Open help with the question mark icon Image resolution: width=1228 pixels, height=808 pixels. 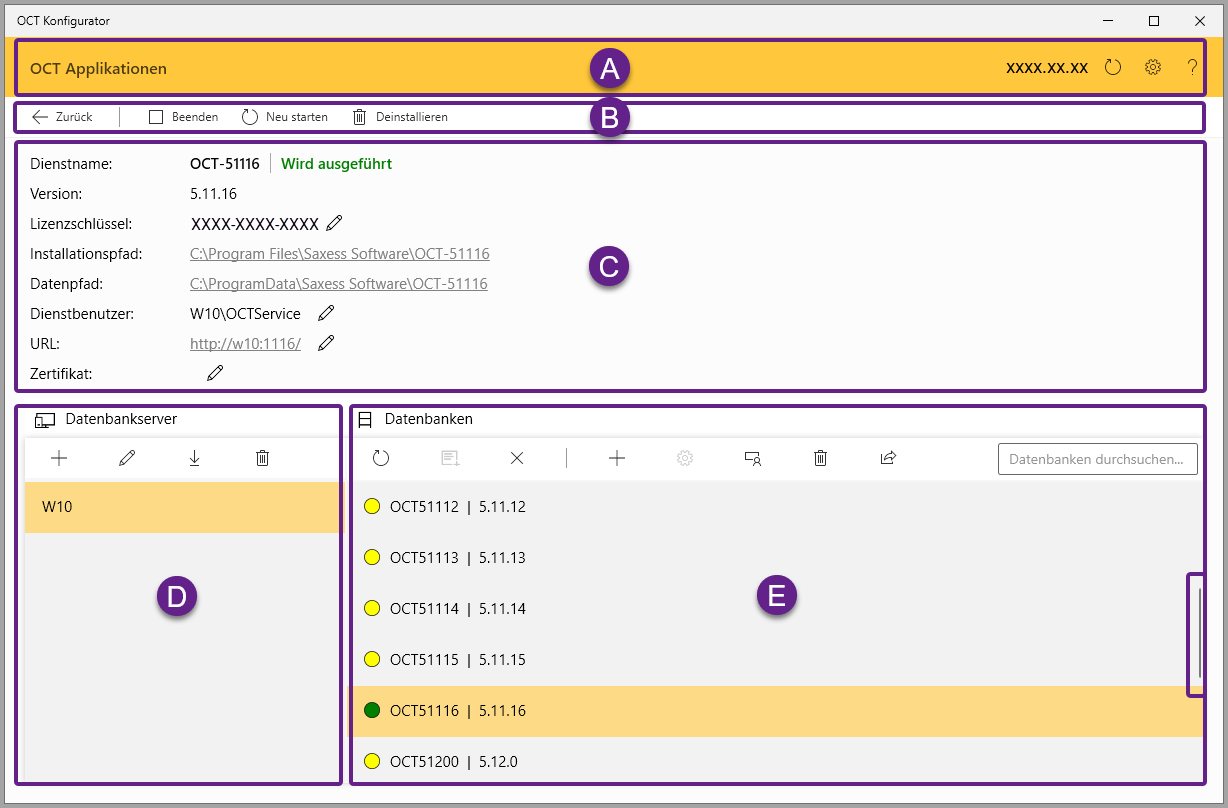(1192, 68)
